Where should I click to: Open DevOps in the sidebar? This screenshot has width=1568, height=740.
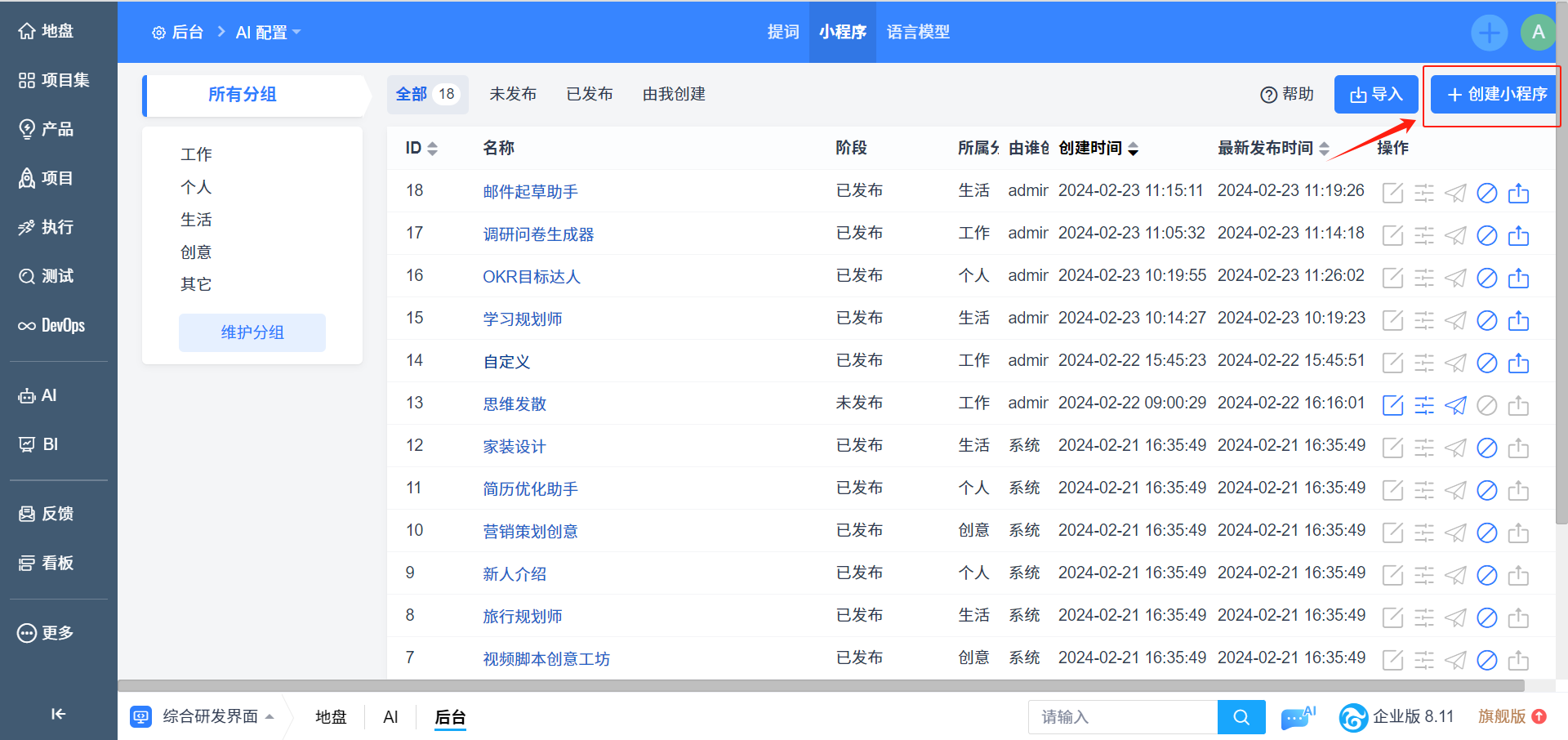click(x=51, y=325)
